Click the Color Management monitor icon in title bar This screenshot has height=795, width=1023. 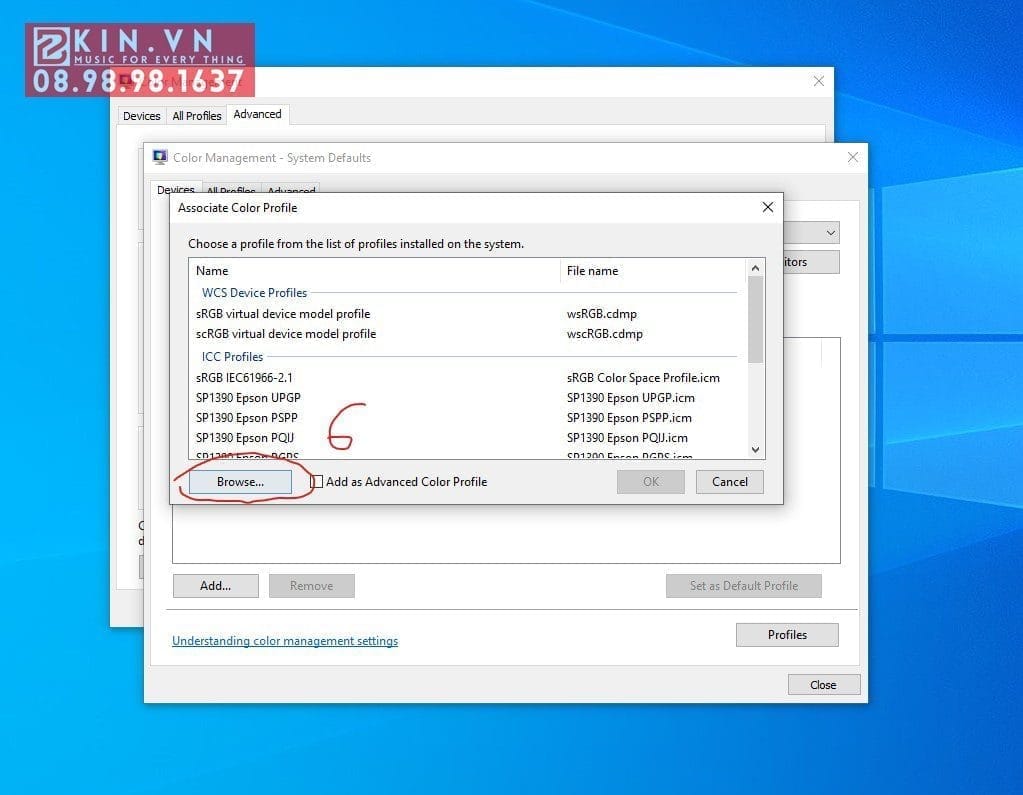click(x=159, y=157)
